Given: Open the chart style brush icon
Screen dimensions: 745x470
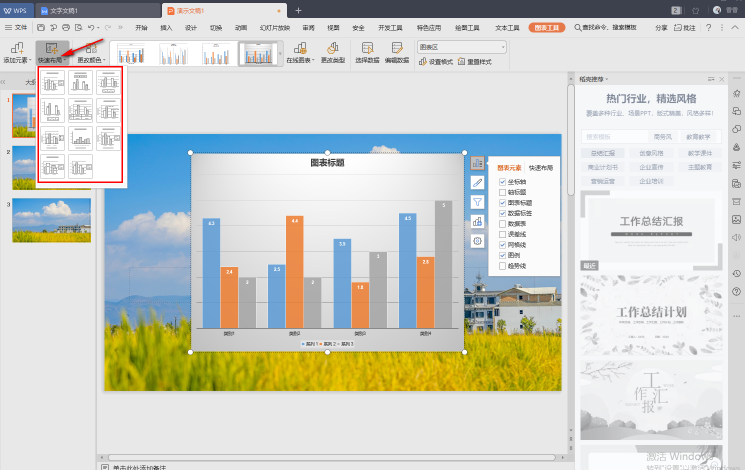Looking at the screenshot, I should click(x=477, y=182).
